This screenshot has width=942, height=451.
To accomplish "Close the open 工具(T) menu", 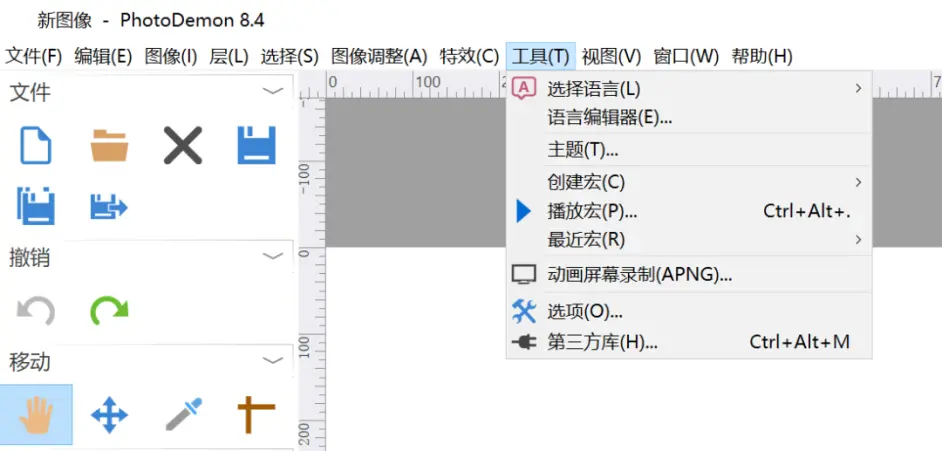I will tap(540, 56).
